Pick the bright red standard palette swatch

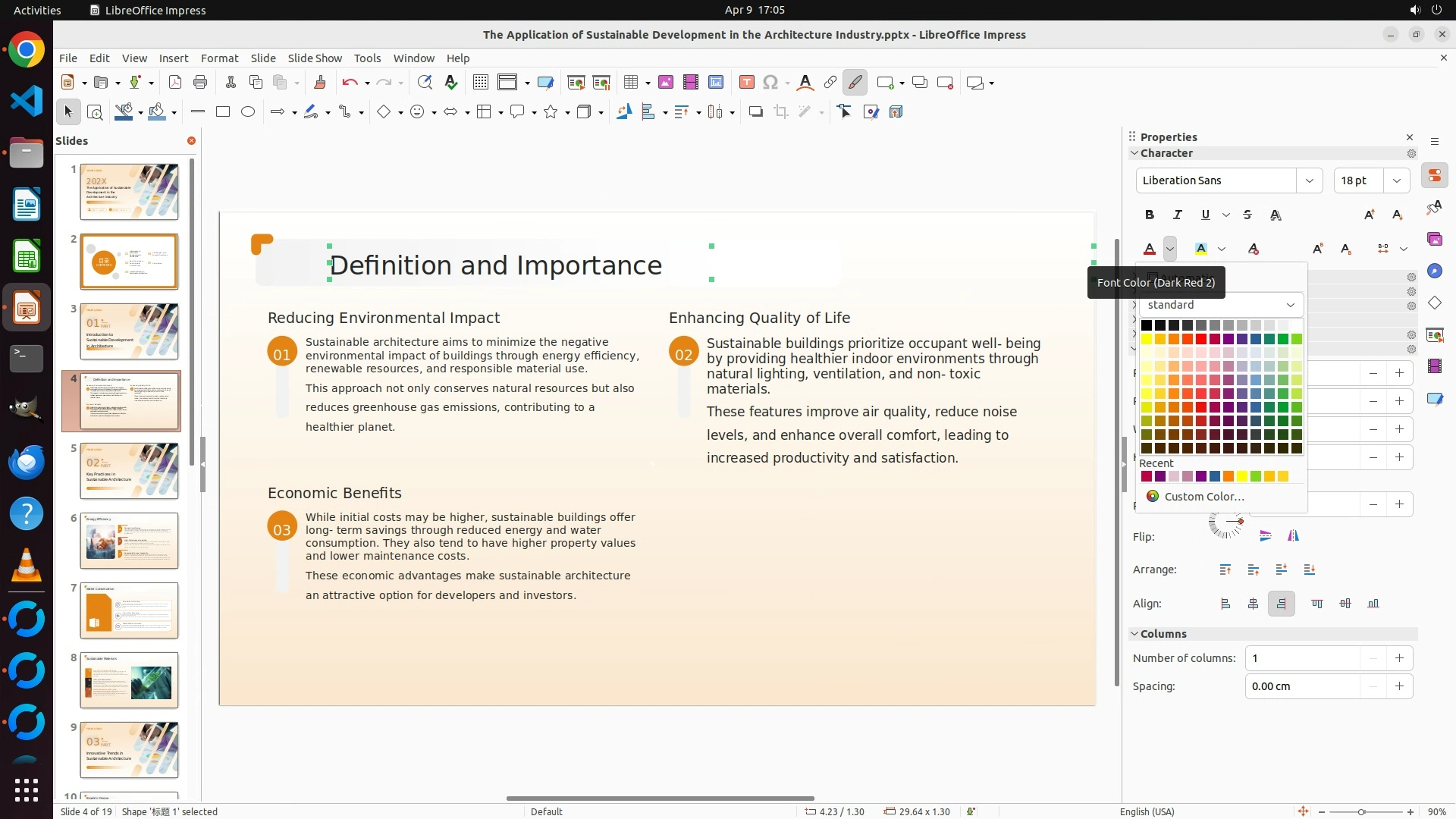pos(1200,339)
